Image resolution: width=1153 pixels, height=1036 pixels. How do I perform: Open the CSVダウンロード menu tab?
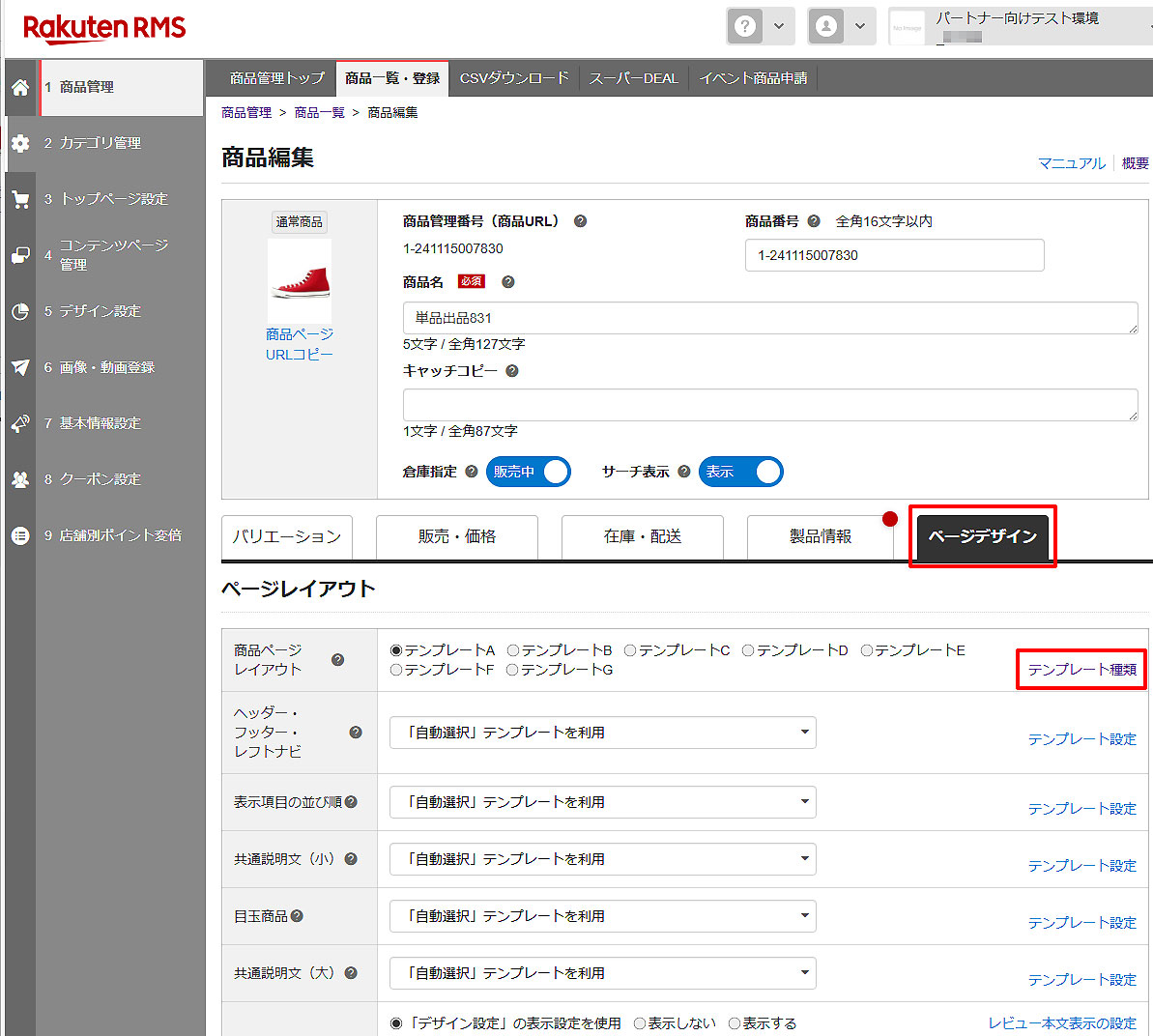click(x=514, y=78)
